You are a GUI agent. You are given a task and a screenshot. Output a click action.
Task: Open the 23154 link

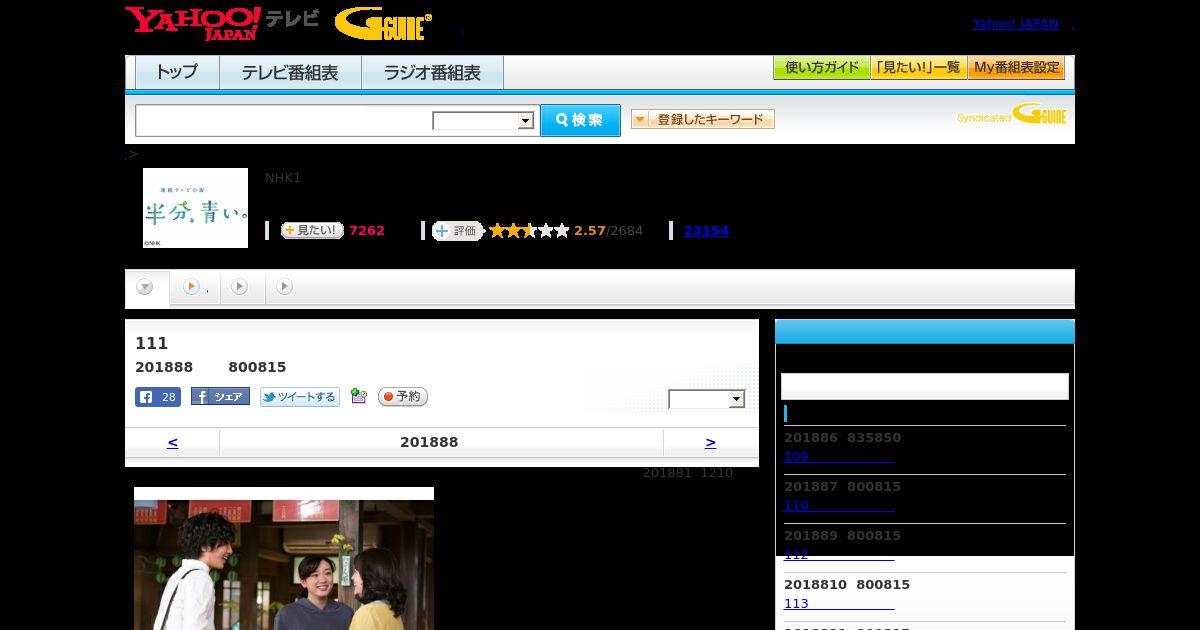(706, 231)
